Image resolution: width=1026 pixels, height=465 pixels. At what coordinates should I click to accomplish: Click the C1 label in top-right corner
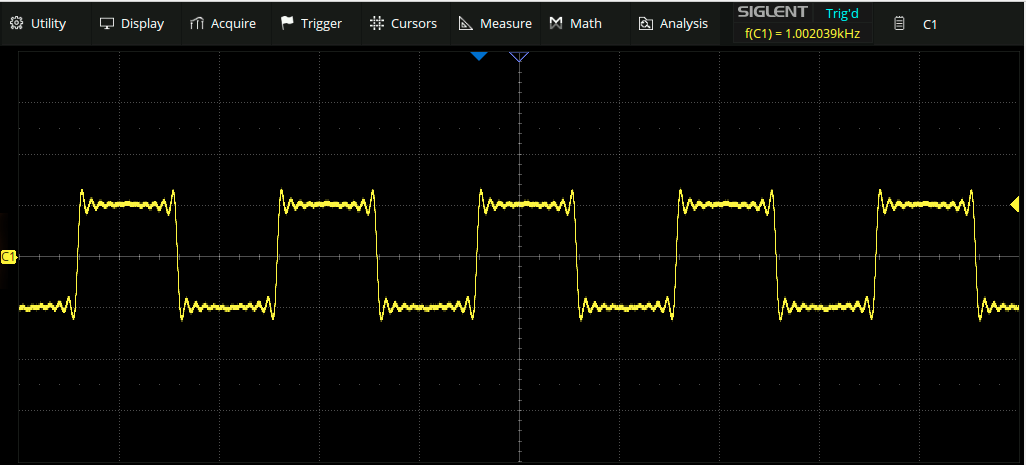(x=929, y=23)
